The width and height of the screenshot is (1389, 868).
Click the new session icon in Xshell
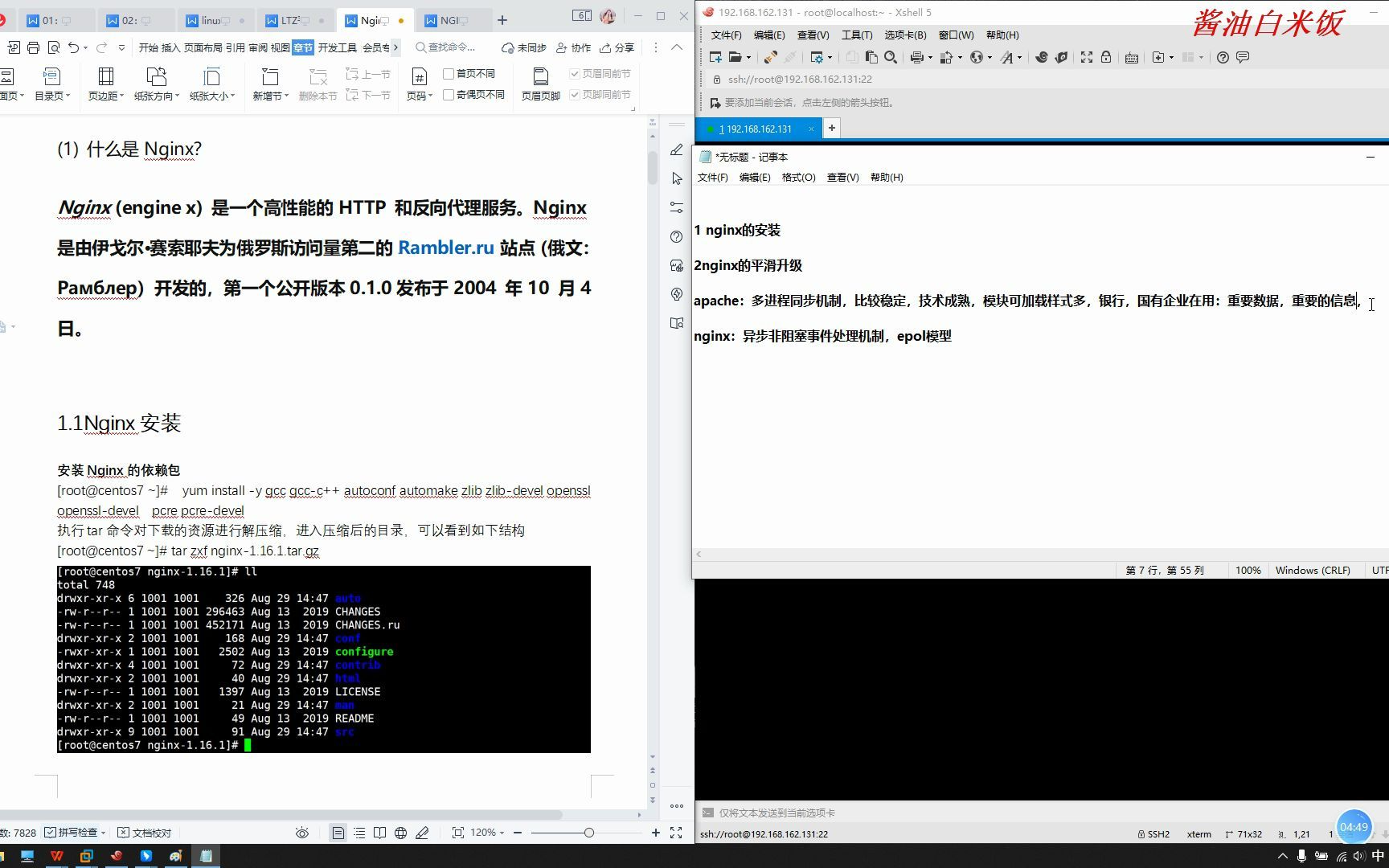[715, 57]
